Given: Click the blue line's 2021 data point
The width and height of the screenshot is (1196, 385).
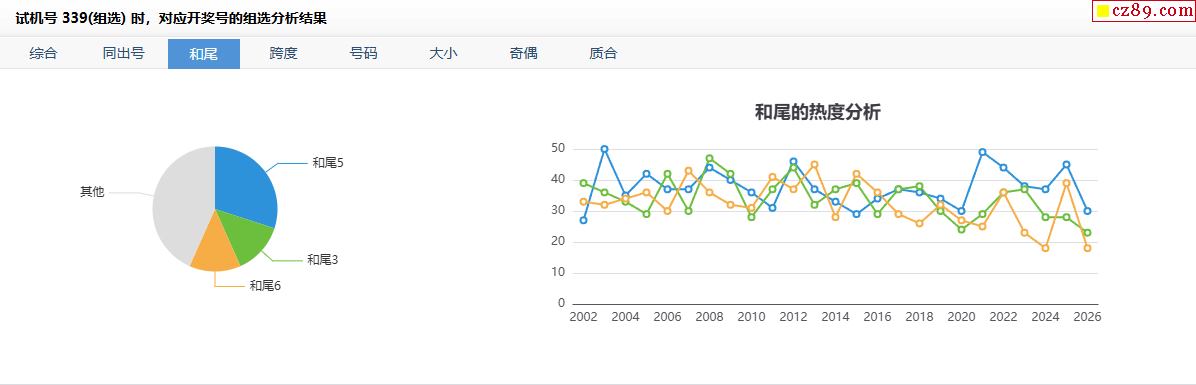Looking at the screenshot, I should [982, 152].
